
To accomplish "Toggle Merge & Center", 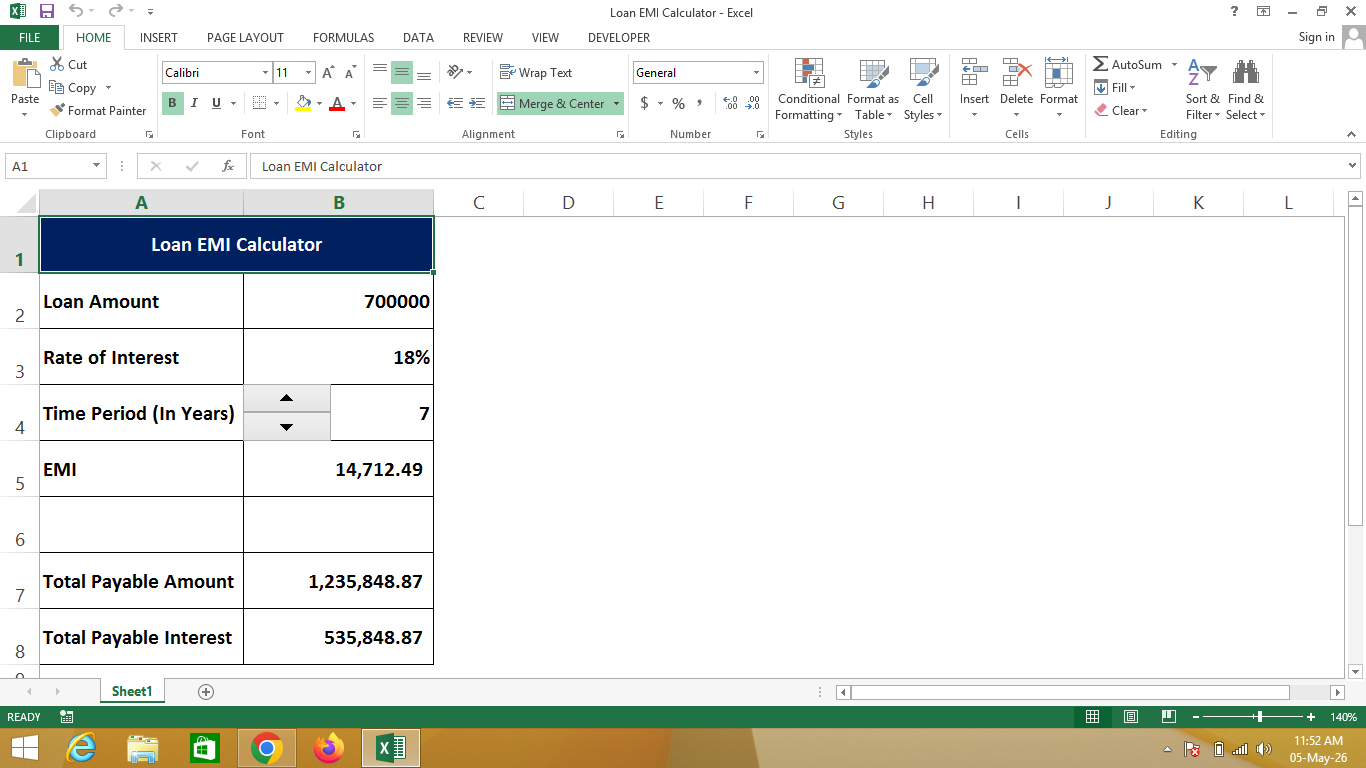I will tap(552, 103).
